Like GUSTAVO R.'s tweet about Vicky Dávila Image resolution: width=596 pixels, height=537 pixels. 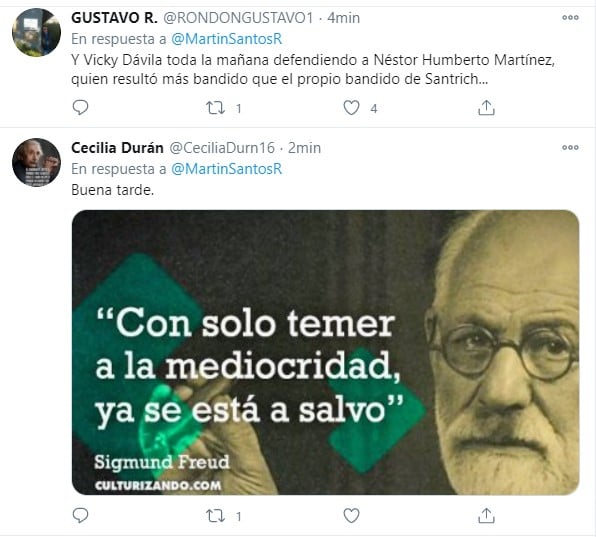click(x=351, y=108)
